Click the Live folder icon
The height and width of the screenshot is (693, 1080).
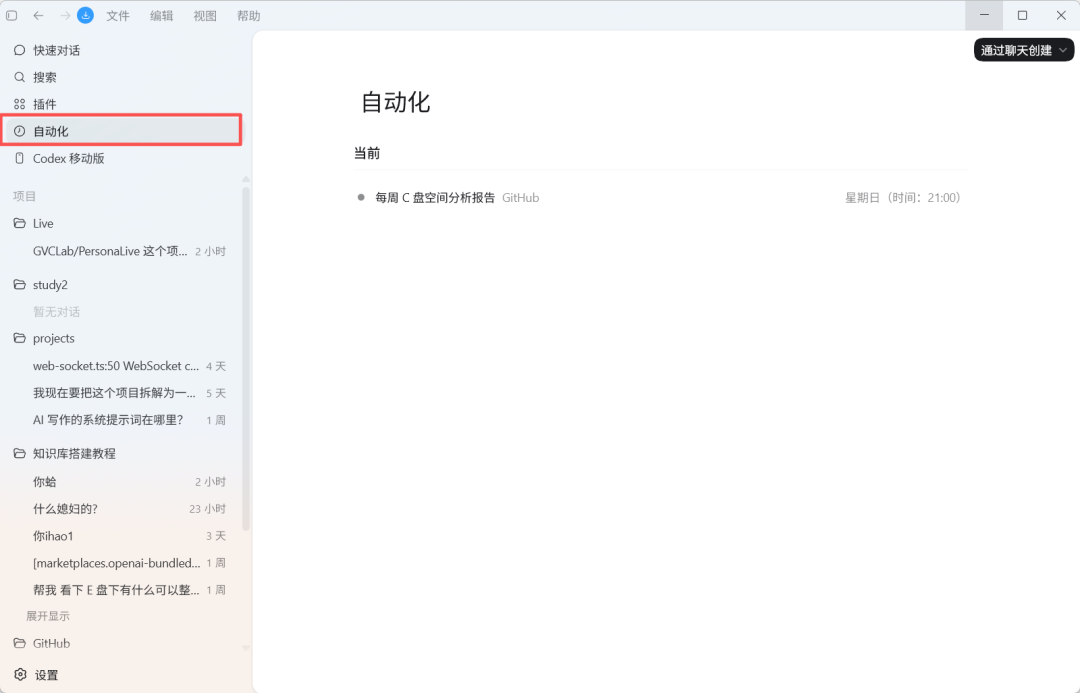tap(19, 223)
